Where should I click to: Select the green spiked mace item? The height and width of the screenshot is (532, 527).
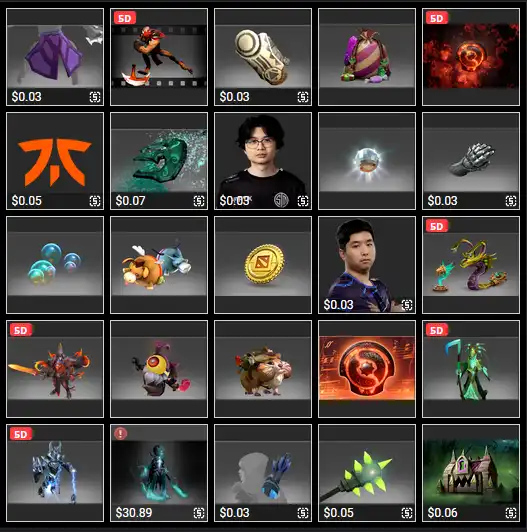pos(367,473)
